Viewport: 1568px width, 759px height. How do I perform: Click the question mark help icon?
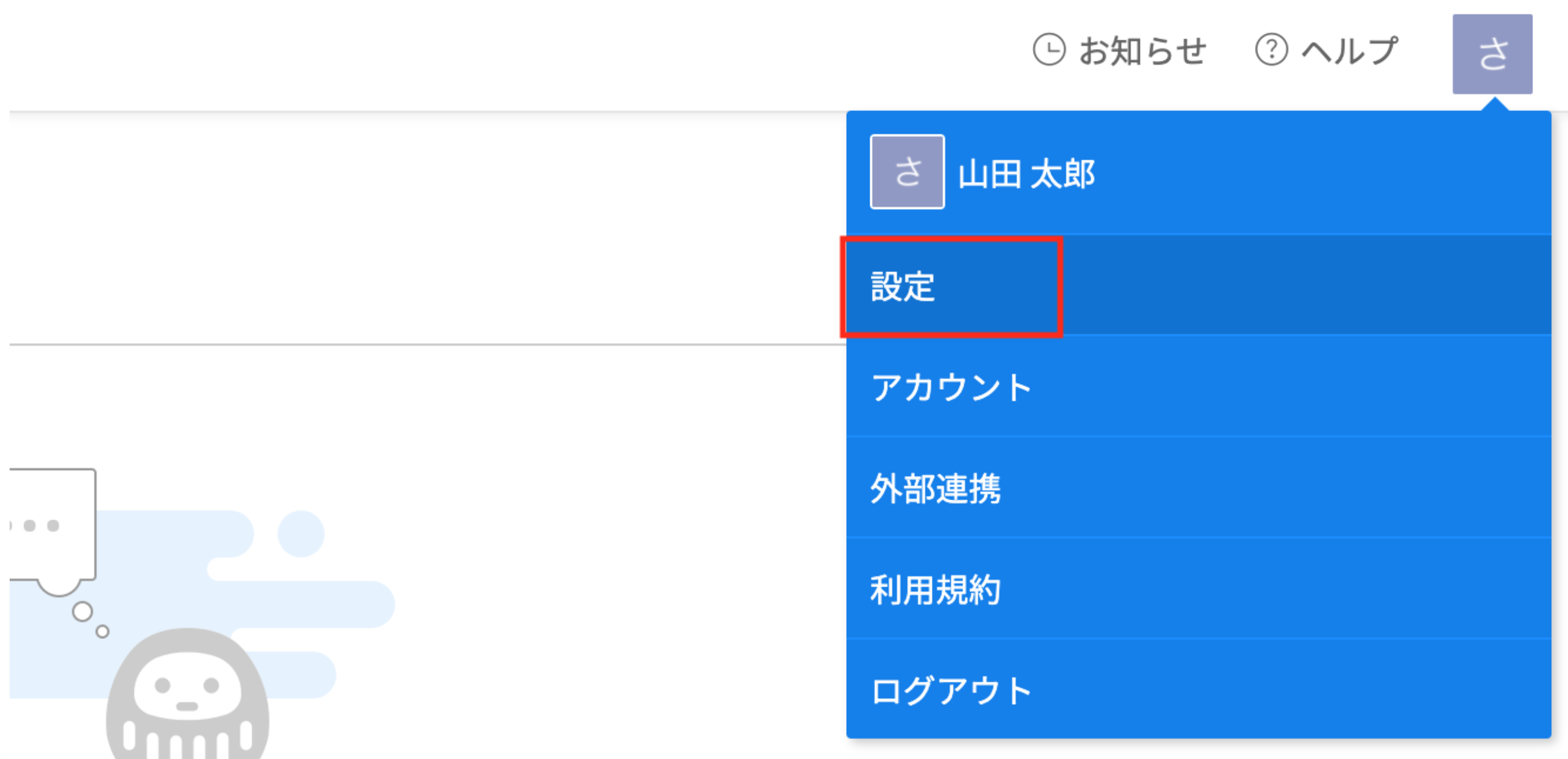[1272, 51]
